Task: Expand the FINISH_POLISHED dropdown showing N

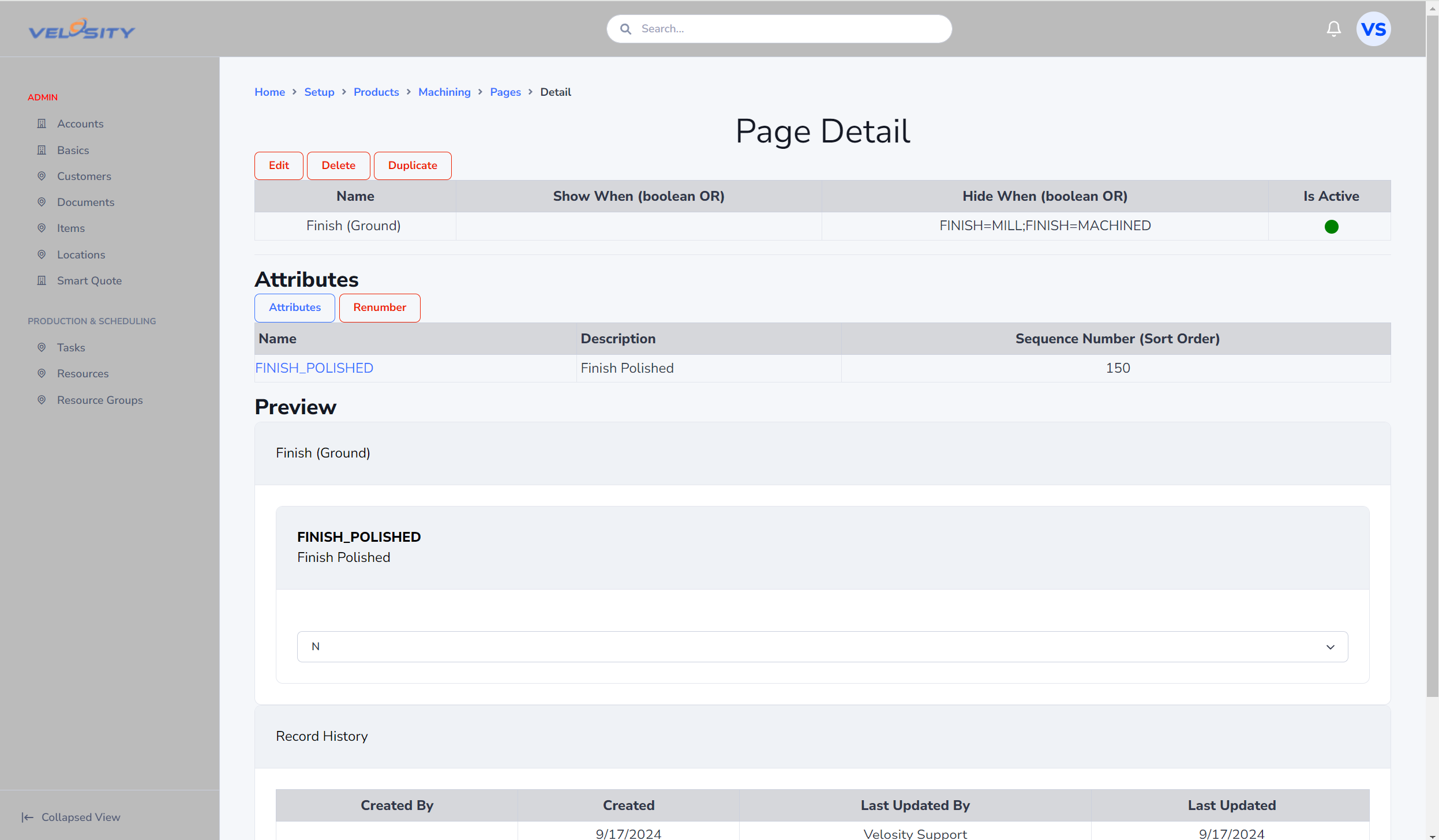Action: coord(822,647)
